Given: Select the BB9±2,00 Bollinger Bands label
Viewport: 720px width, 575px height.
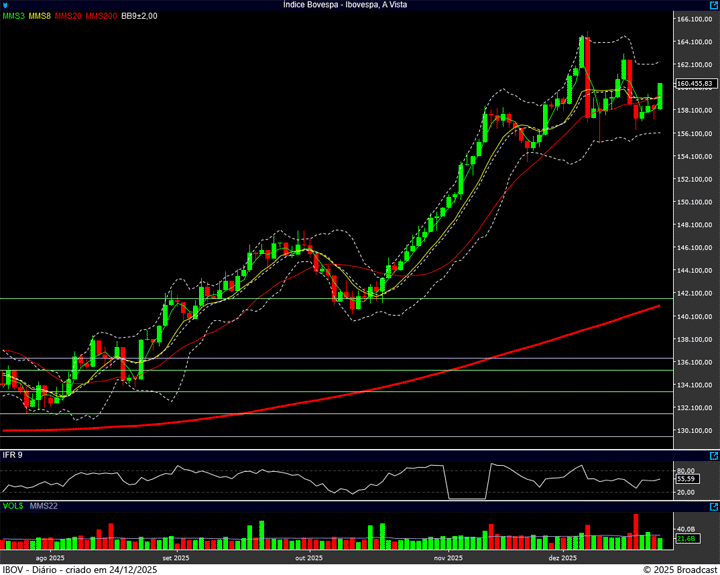Looking at the screenshot, I should click(x=139, y=16).
